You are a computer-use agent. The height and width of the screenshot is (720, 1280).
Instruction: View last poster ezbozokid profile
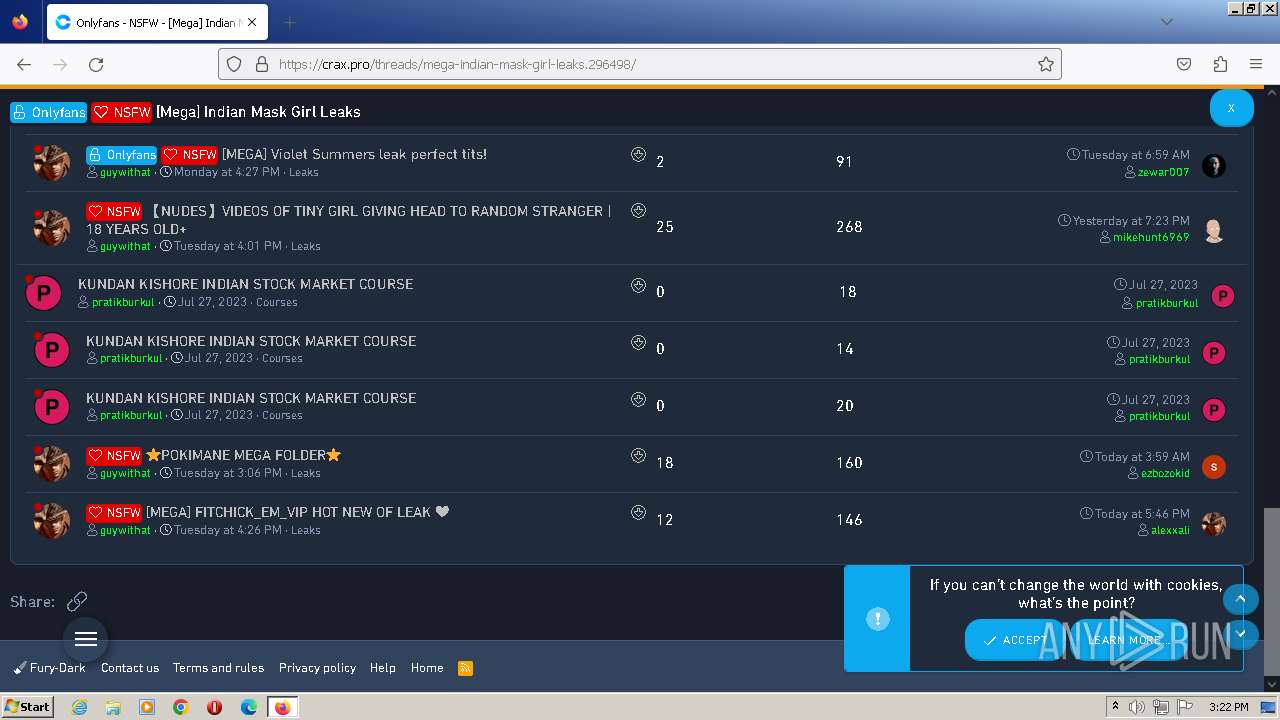[x=1165, y=473]
